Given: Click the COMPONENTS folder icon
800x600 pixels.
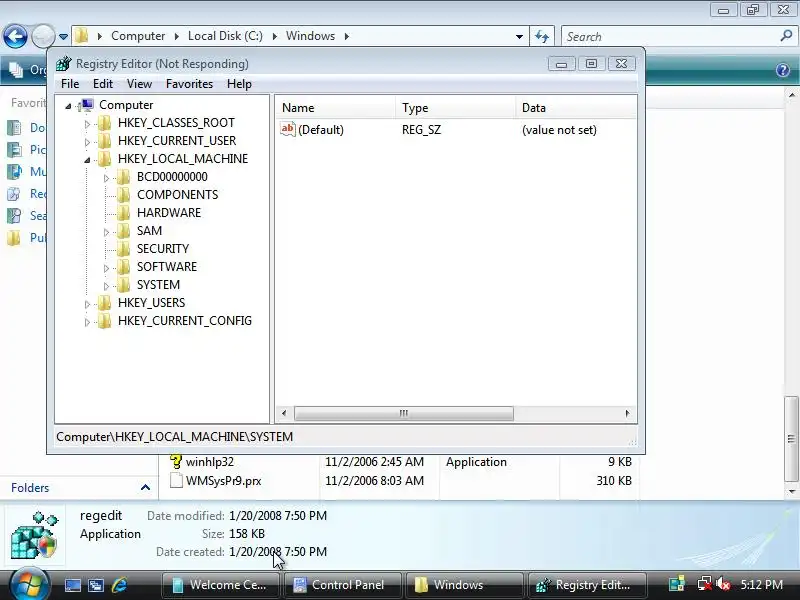Looking at the screenshot, I should click(x=123, y=194).
